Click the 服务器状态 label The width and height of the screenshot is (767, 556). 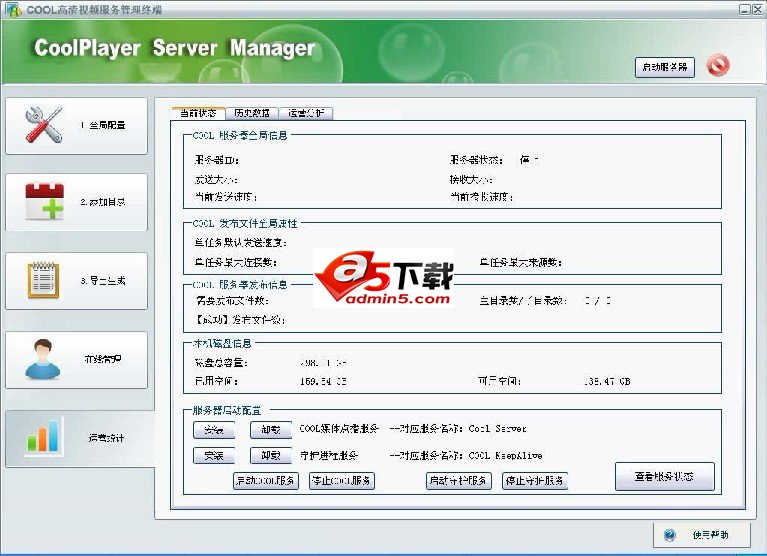pyautogui.click(x=476, y=160)
